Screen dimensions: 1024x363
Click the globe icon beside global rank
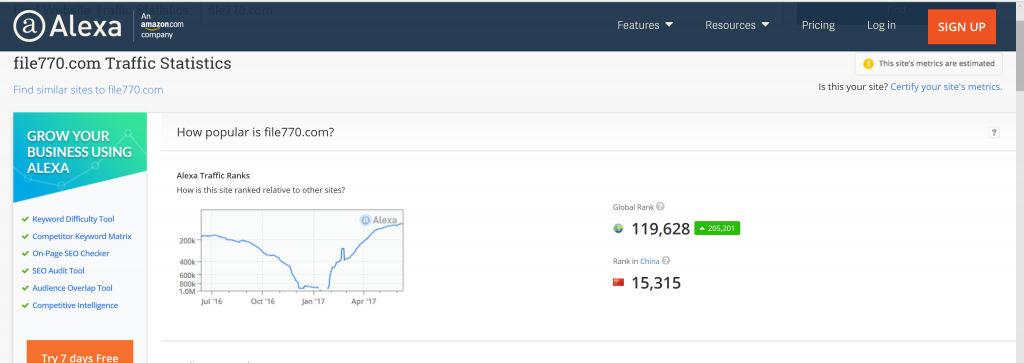click(x=618, y=229)
